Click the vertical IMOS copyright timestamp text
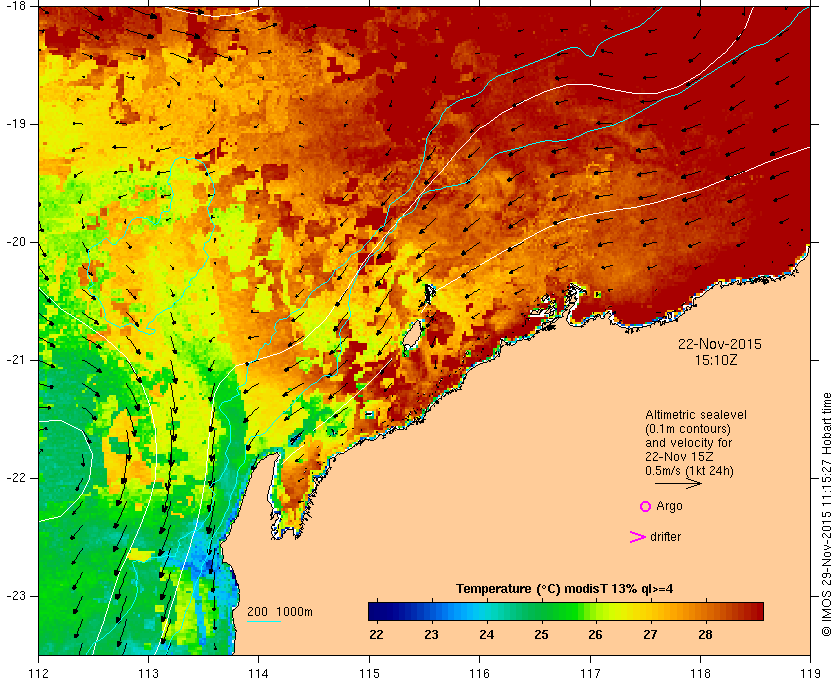840x680 pixels. click(827, 514)
